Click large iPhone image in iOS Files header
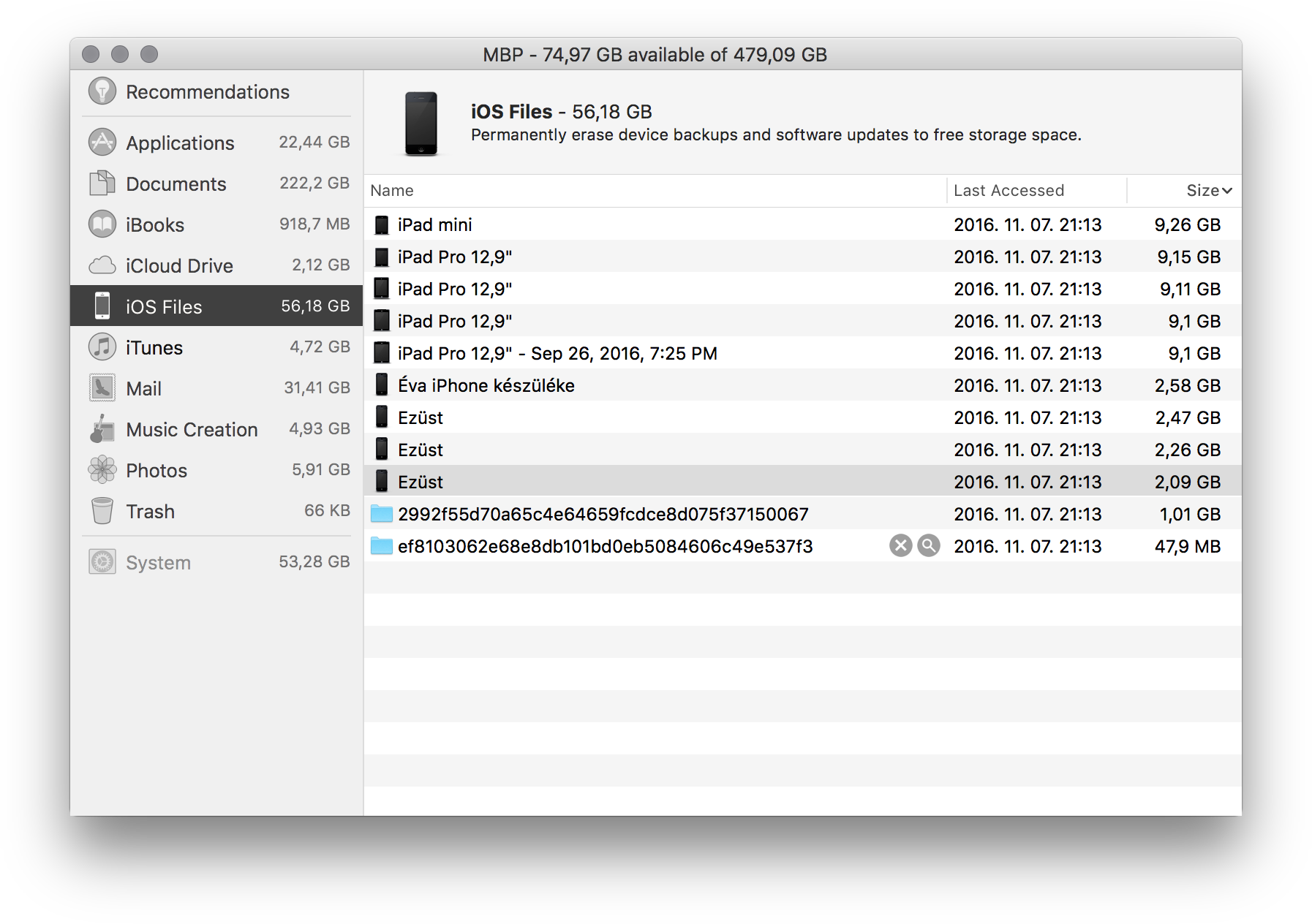The image size is (1312, 924). [421, 124]
